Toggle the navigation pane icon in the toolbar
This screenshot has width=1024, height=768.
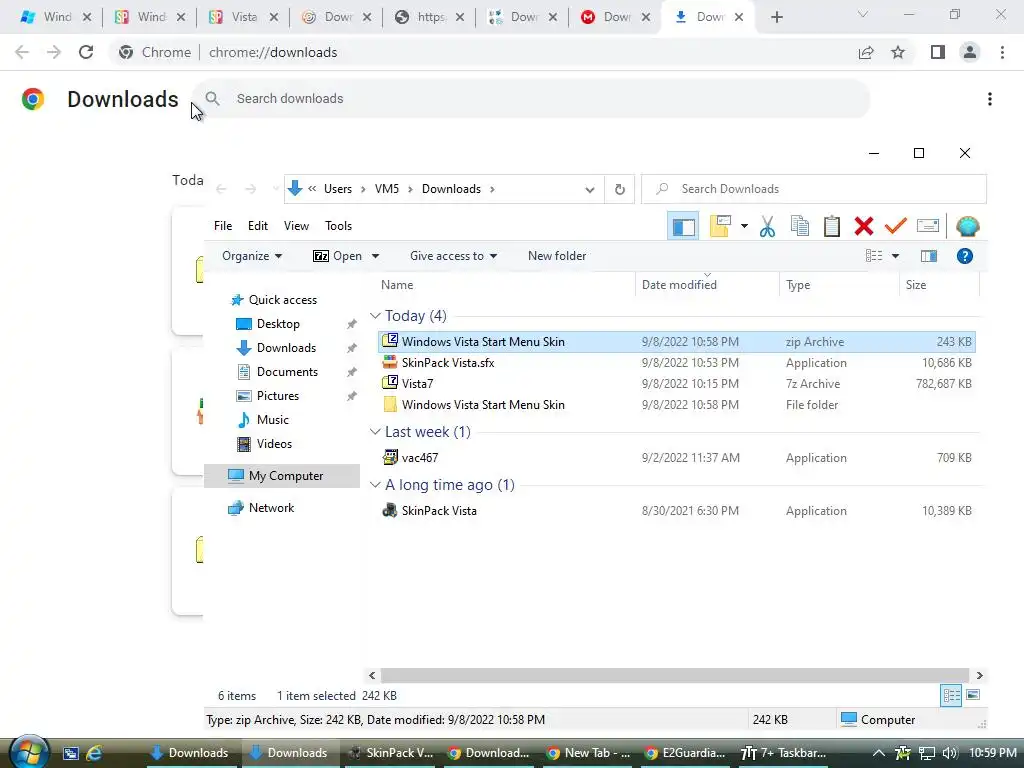point(683,227)
